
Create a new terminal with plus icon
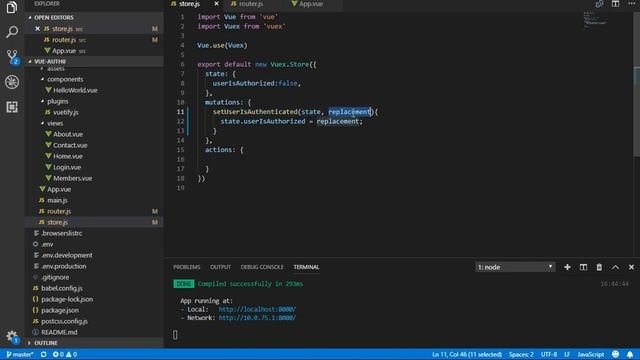click(x=567, y=267)
